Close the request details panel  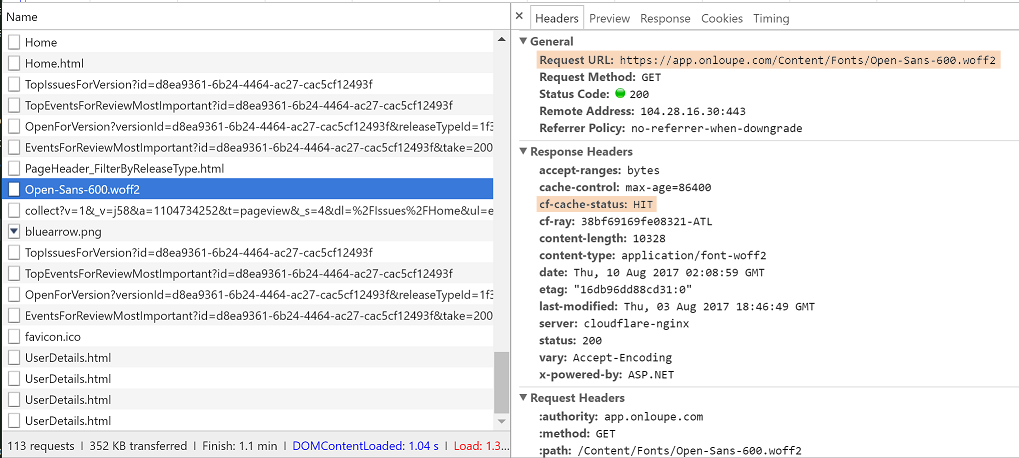[x=519, y=18]
